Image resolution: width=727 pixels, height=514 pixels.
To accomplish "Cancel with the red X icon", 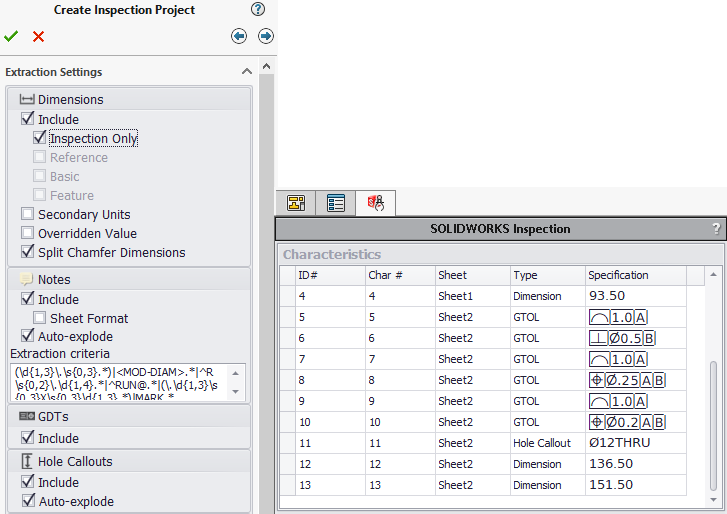I will pyautogui.click(x=38, y=36).
